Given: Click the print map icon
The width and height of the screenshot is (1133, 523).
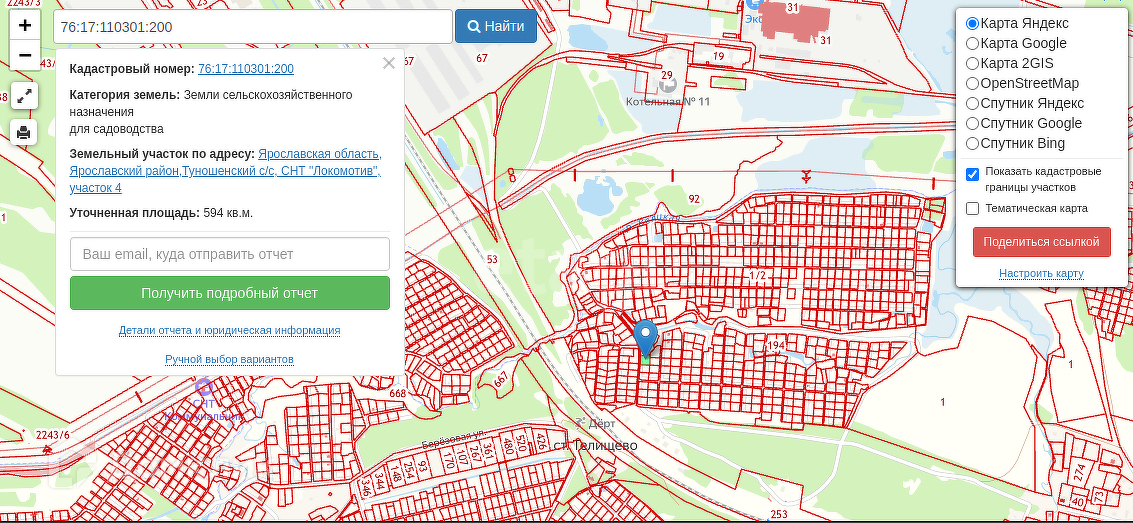Looking at the screenshot, I should [25, 132].
